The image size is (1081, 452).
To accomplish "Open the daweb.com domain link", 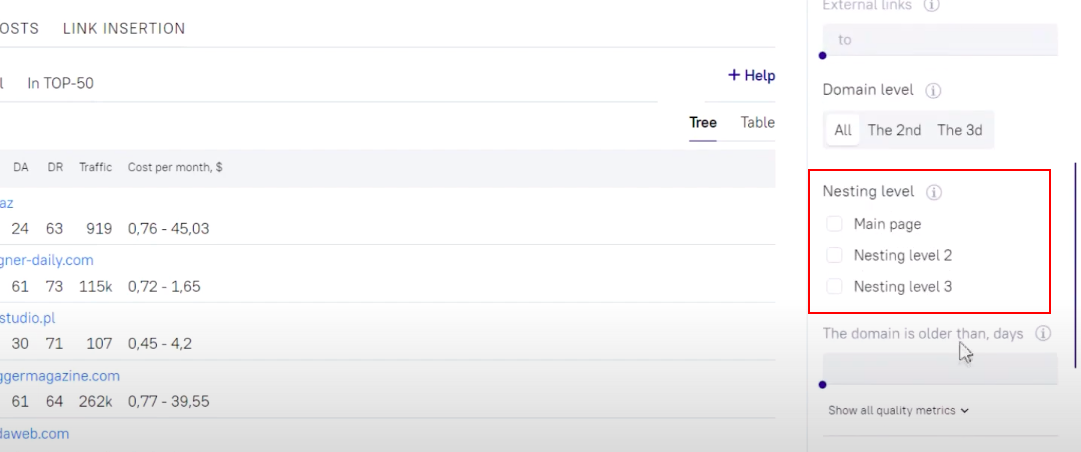I will (x=34, y=434).
